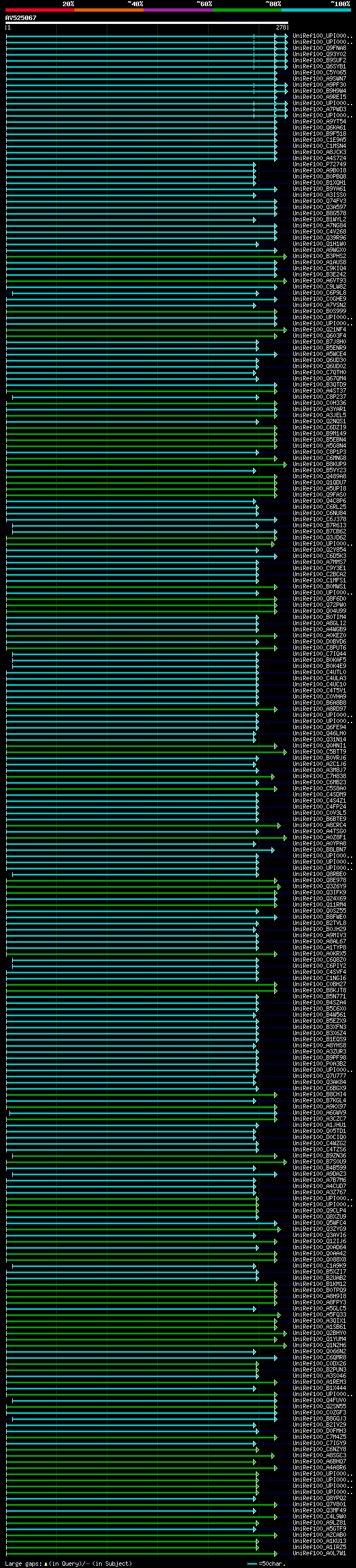Select UniRef100_Q21NF4 label
The height and width of the screenshot is (1568, 356).
click(319, 329)
